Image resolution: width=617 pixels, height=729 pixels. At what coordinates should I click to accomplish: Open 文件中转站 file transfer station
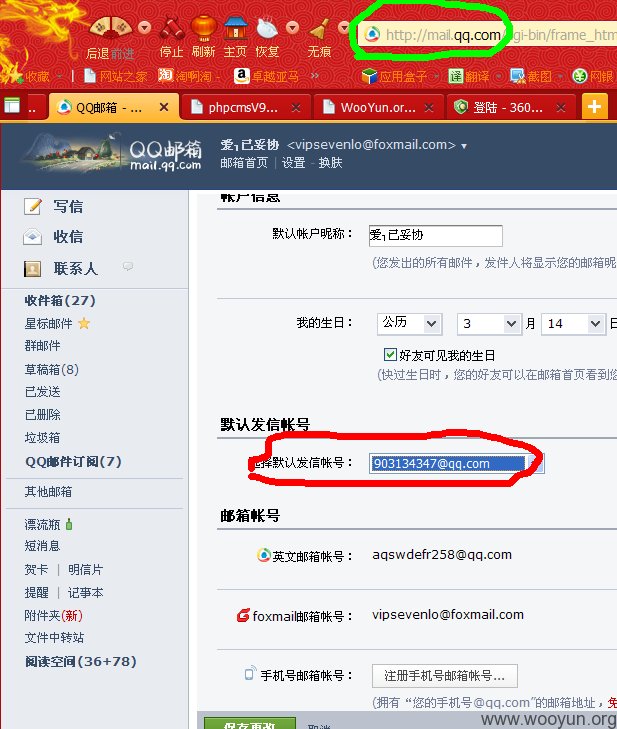click(54, 638)
